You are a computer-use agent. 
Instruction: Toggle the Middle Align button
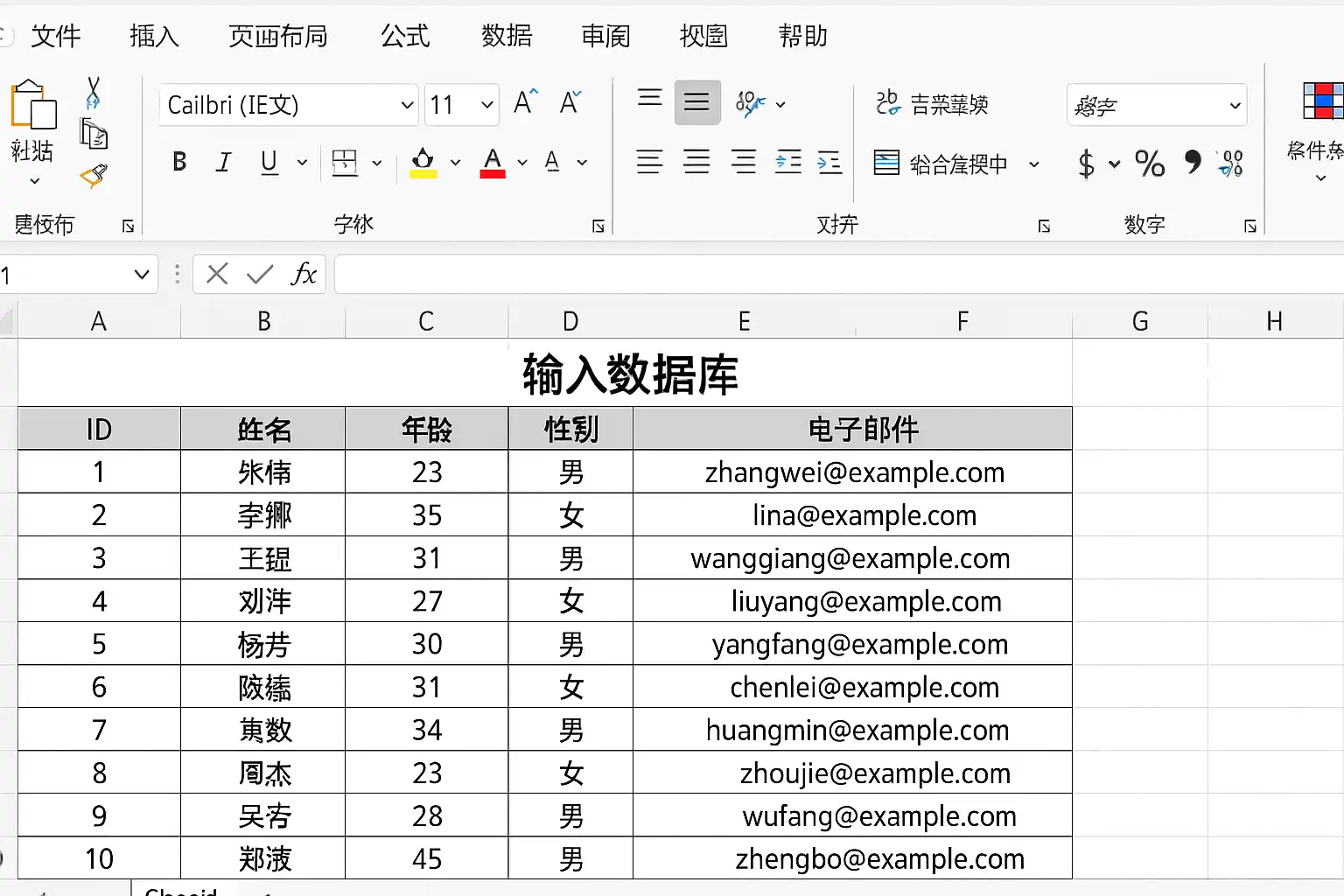[697, 102]
